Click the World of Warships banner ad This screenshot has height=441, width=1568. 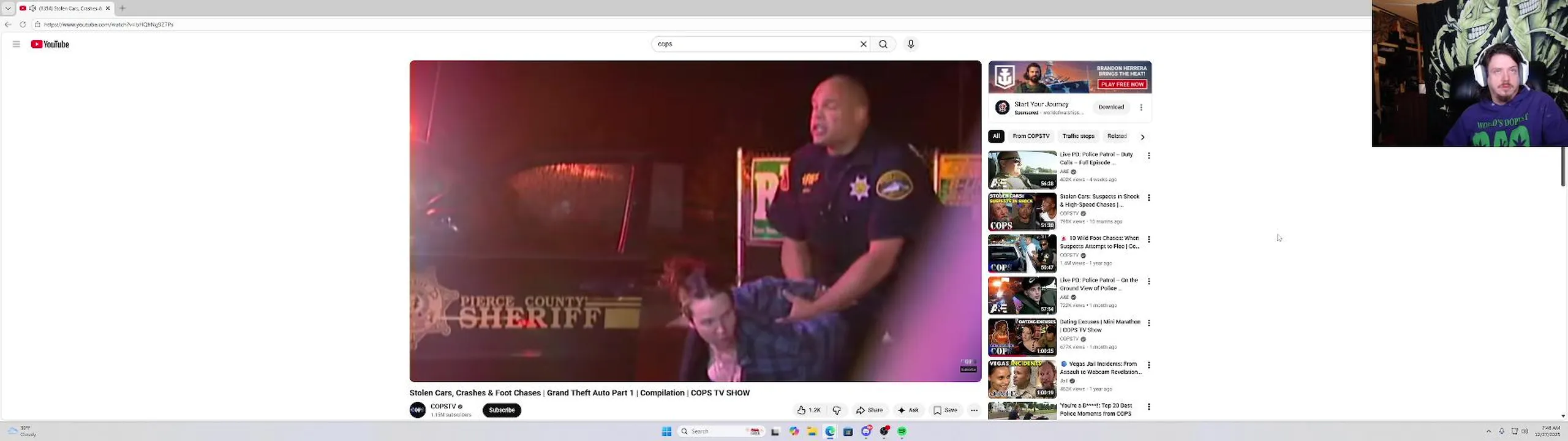1069,77
